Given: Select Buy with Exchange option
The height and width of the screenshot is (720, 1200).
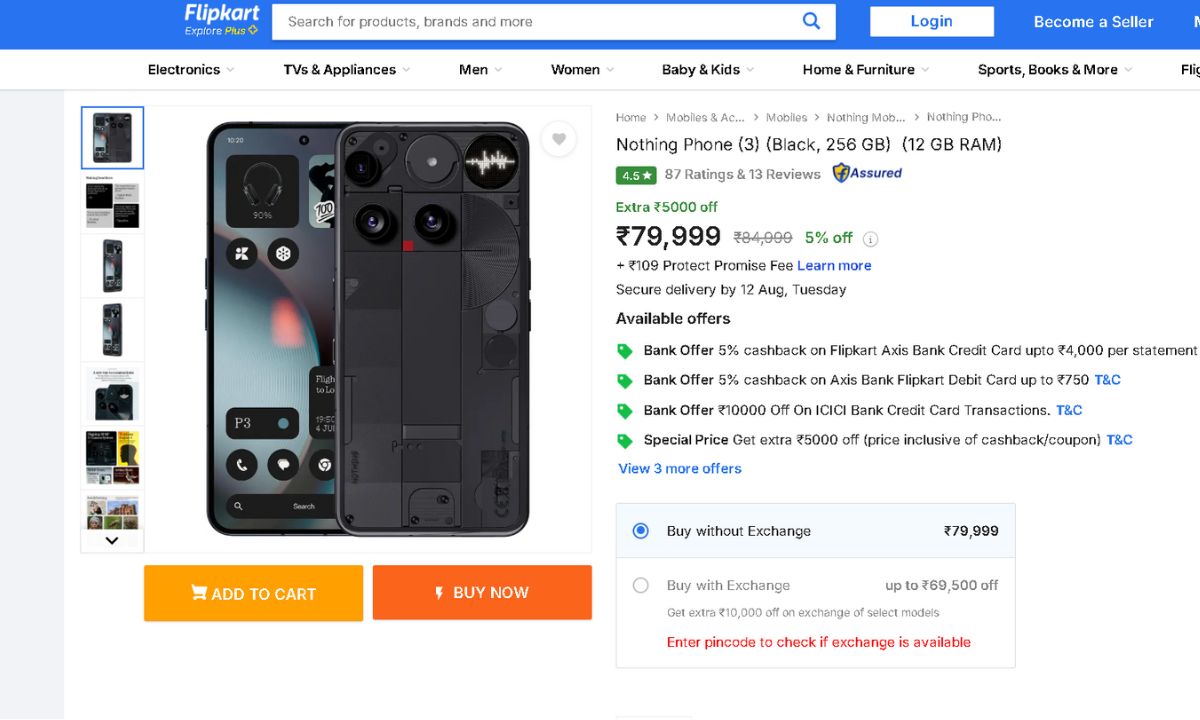Looking at the screenshot, I should tap(641, 586).
